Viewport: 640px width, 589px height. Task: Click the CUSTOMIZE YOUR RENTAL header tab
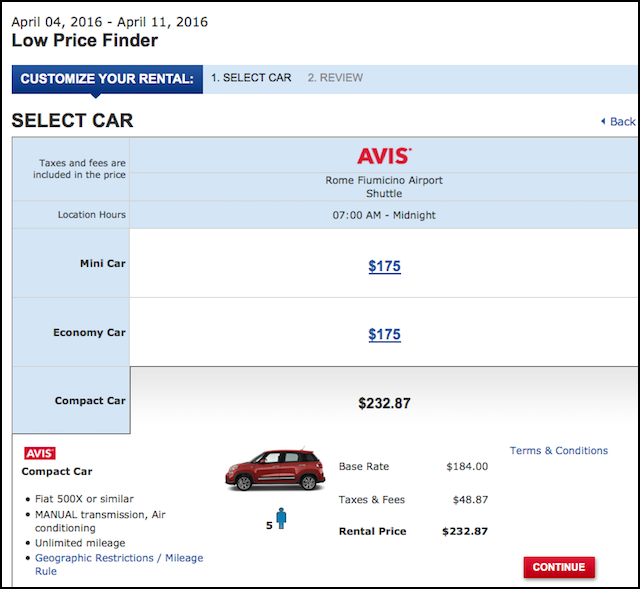click(x=107, y=79)
